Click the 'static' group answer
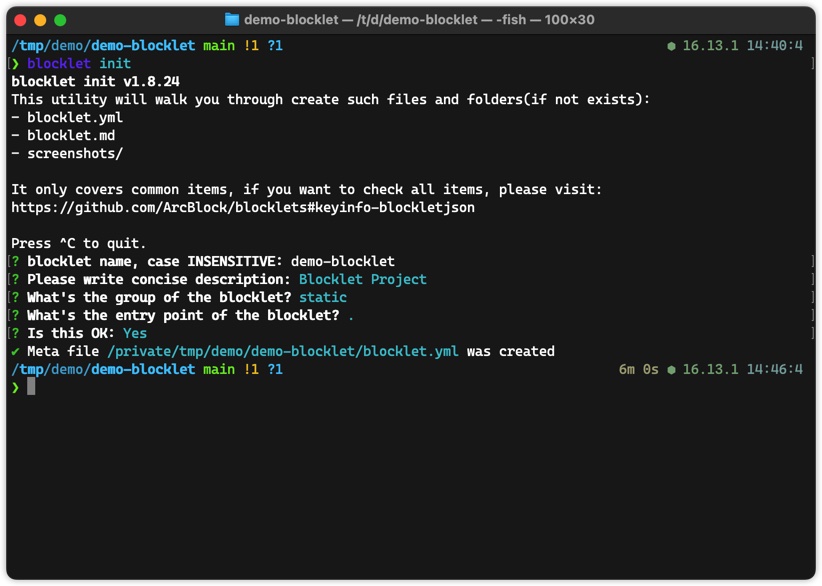The image size is (822, 586). click(x=323, y=298)
